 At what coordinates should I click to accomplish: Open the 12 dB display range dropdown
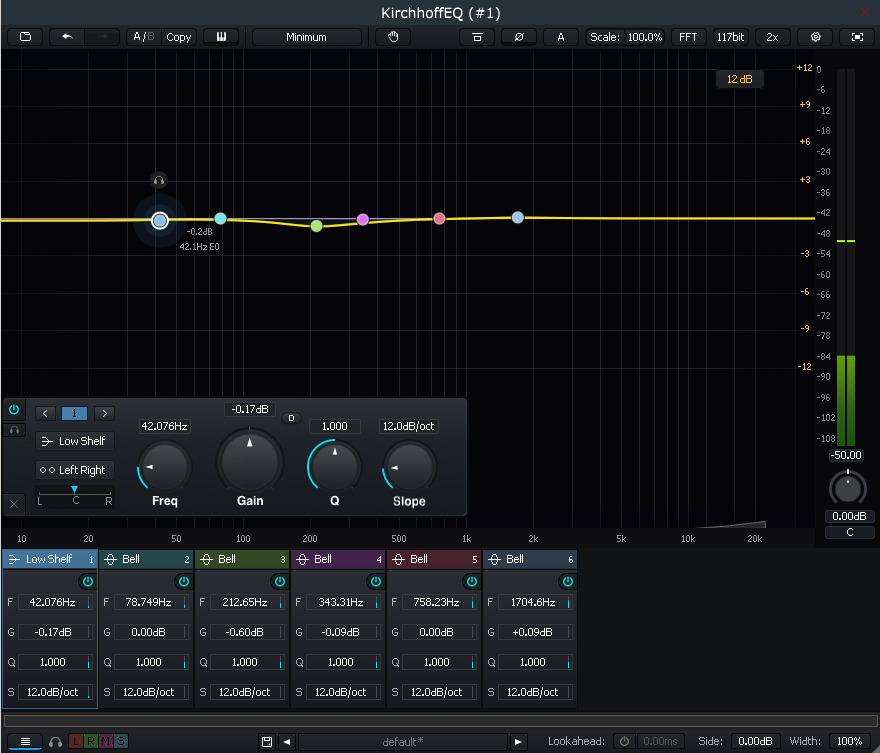(x=740, y=79)
